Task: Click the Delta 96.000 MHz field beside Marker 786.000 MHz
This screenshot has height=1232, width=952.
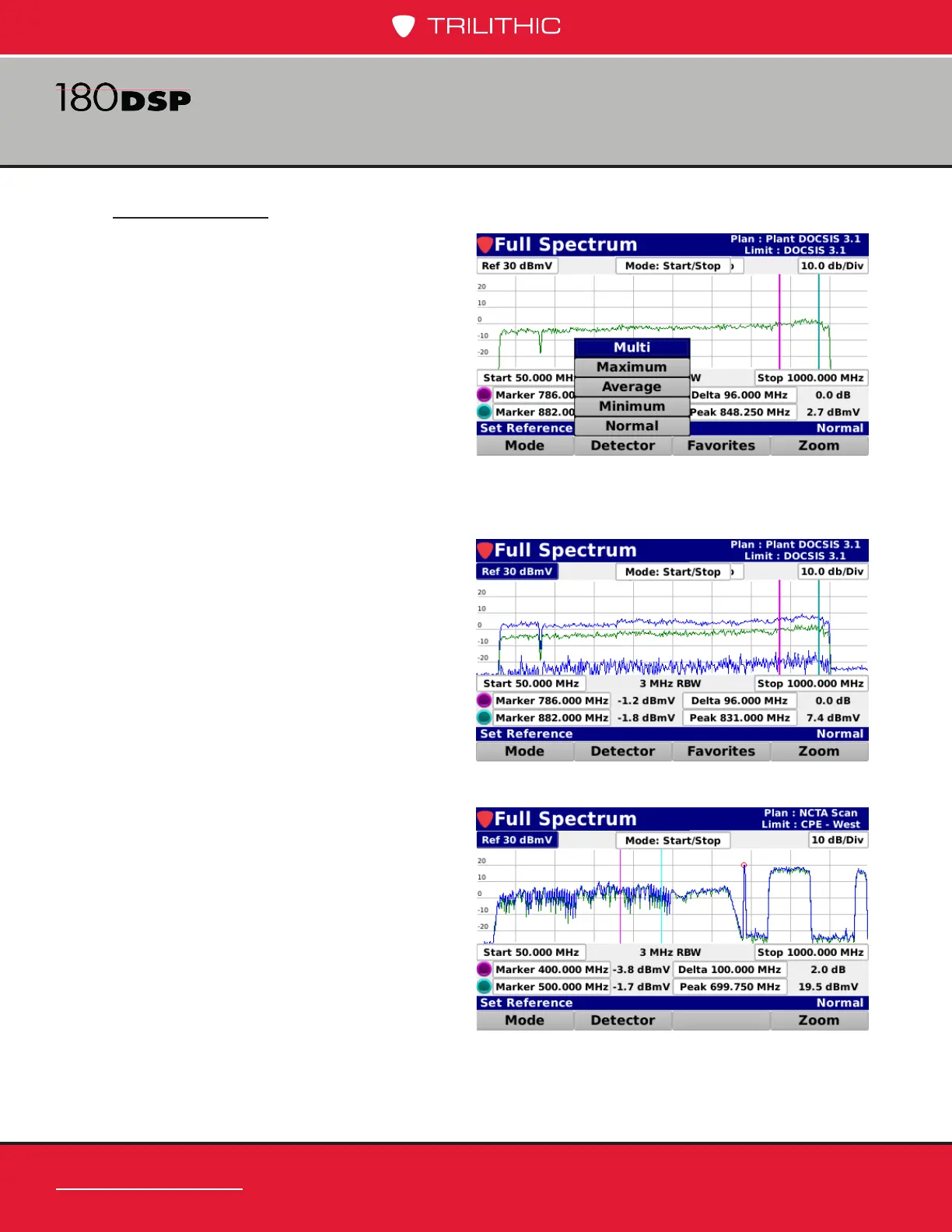Action: coord(740,701)
